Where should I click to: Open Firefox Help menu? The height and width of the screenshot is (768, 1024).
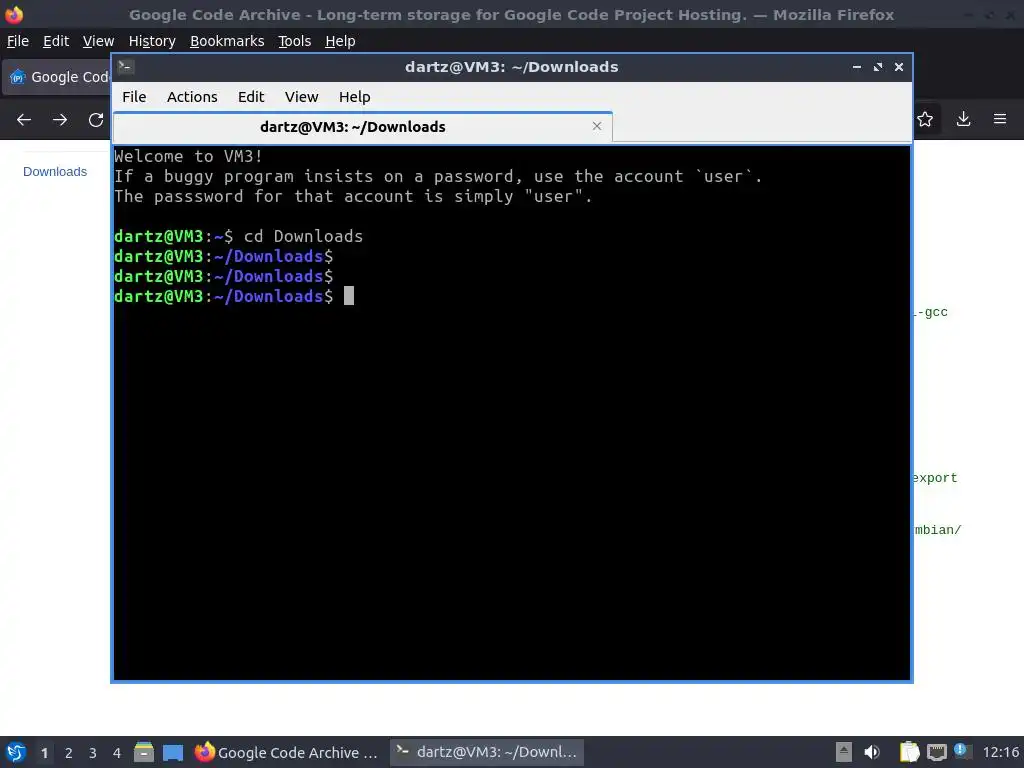pyautogui.click(x=340, y=41)
